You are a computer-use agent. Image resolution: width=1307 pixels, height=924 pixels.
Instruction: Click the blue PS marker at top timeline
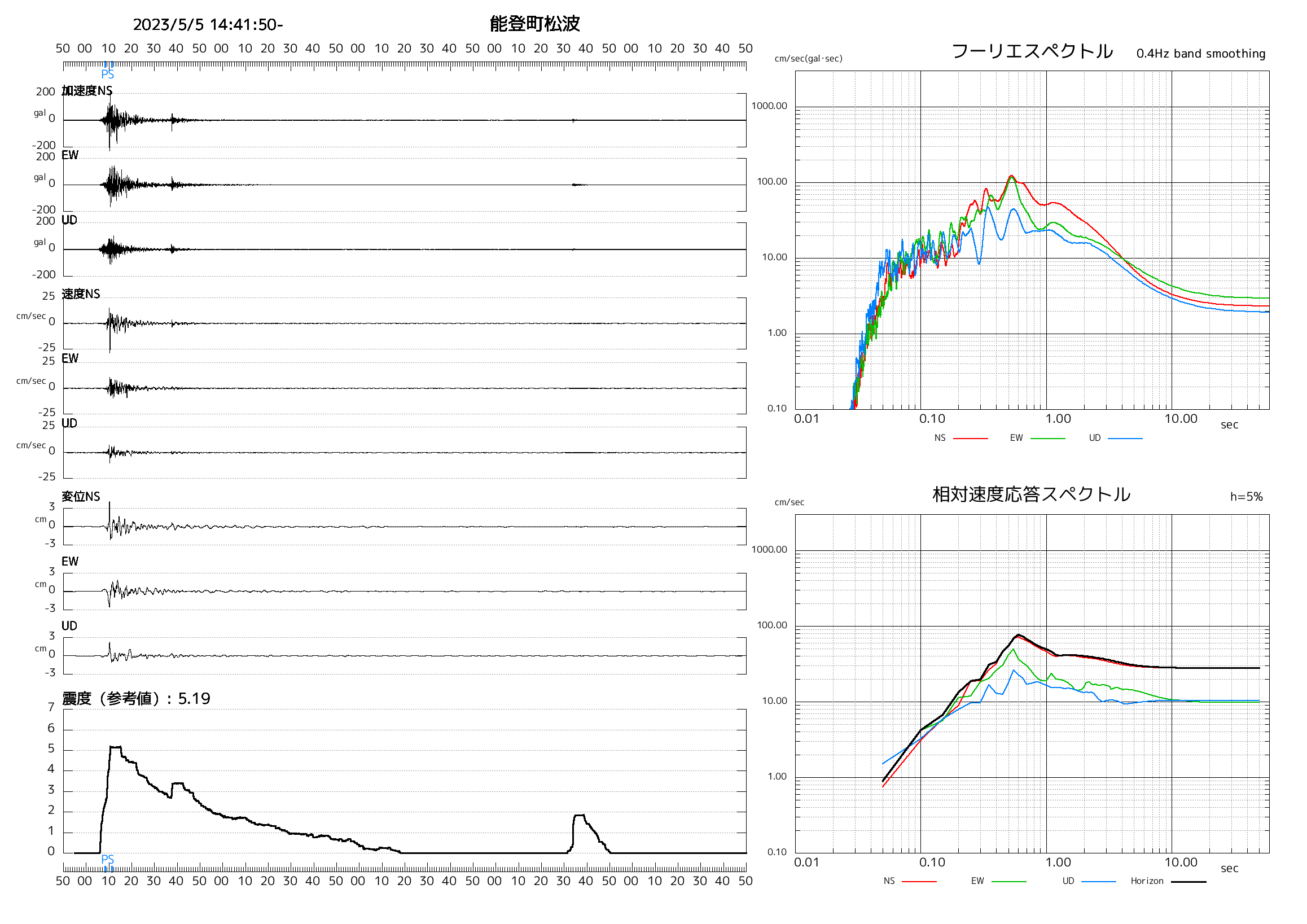(108, 75)
